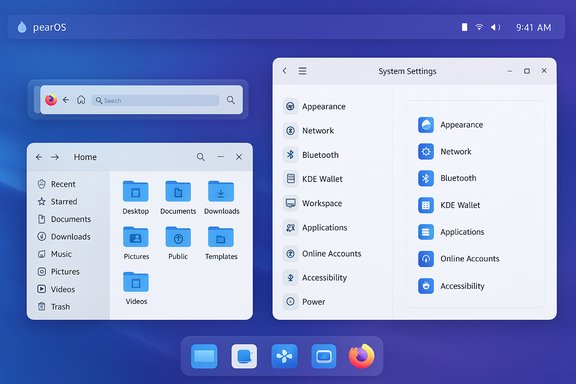This screenshot has width=576, height=384.
Task: Click the magnifier icon right of browser search bar
Action: [x=231, y=100]
